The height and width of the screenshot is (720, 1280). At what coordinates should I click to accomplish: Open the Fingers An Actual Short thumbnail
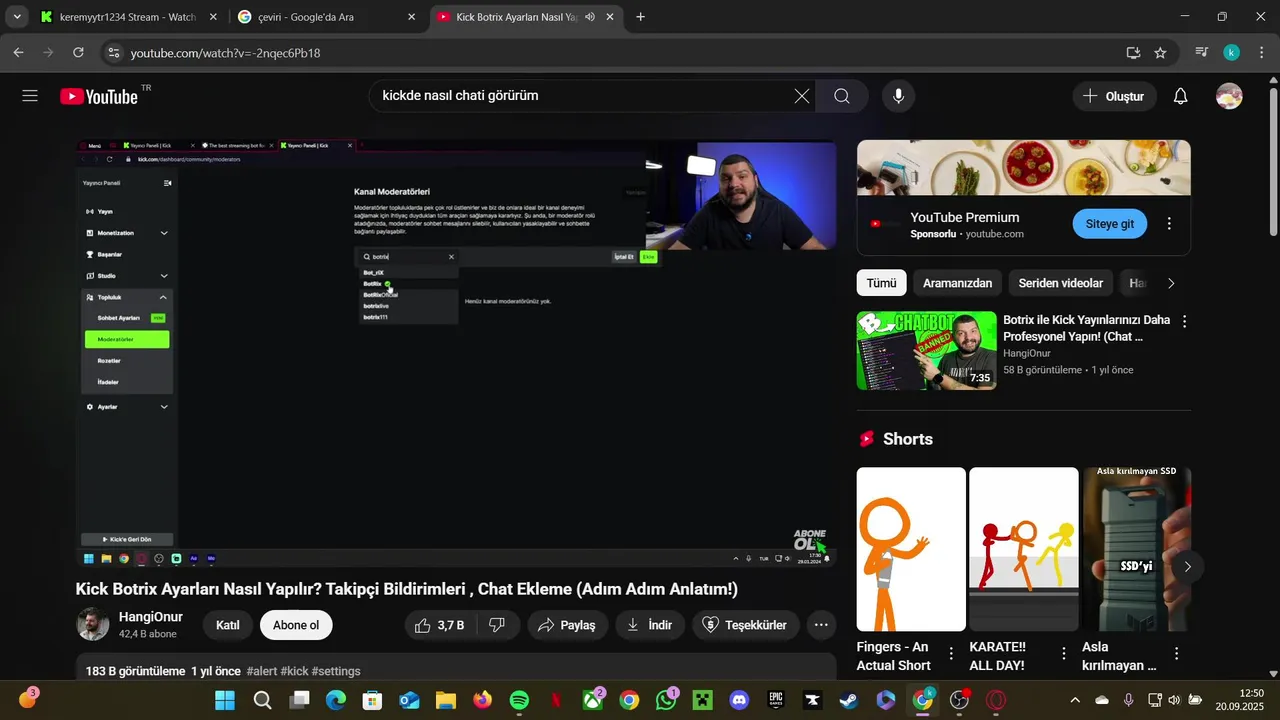pos(911,549)
